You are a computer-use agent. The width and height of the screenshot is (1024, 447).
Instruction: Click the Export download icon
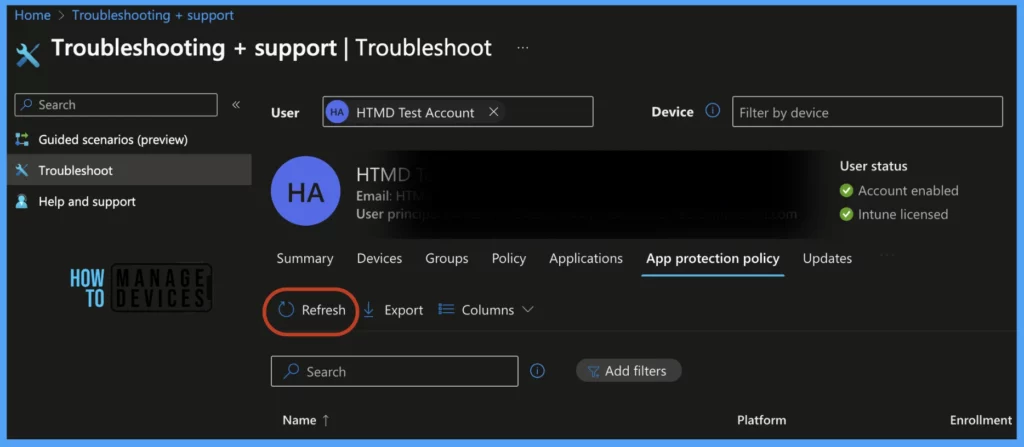click(369, 310)
